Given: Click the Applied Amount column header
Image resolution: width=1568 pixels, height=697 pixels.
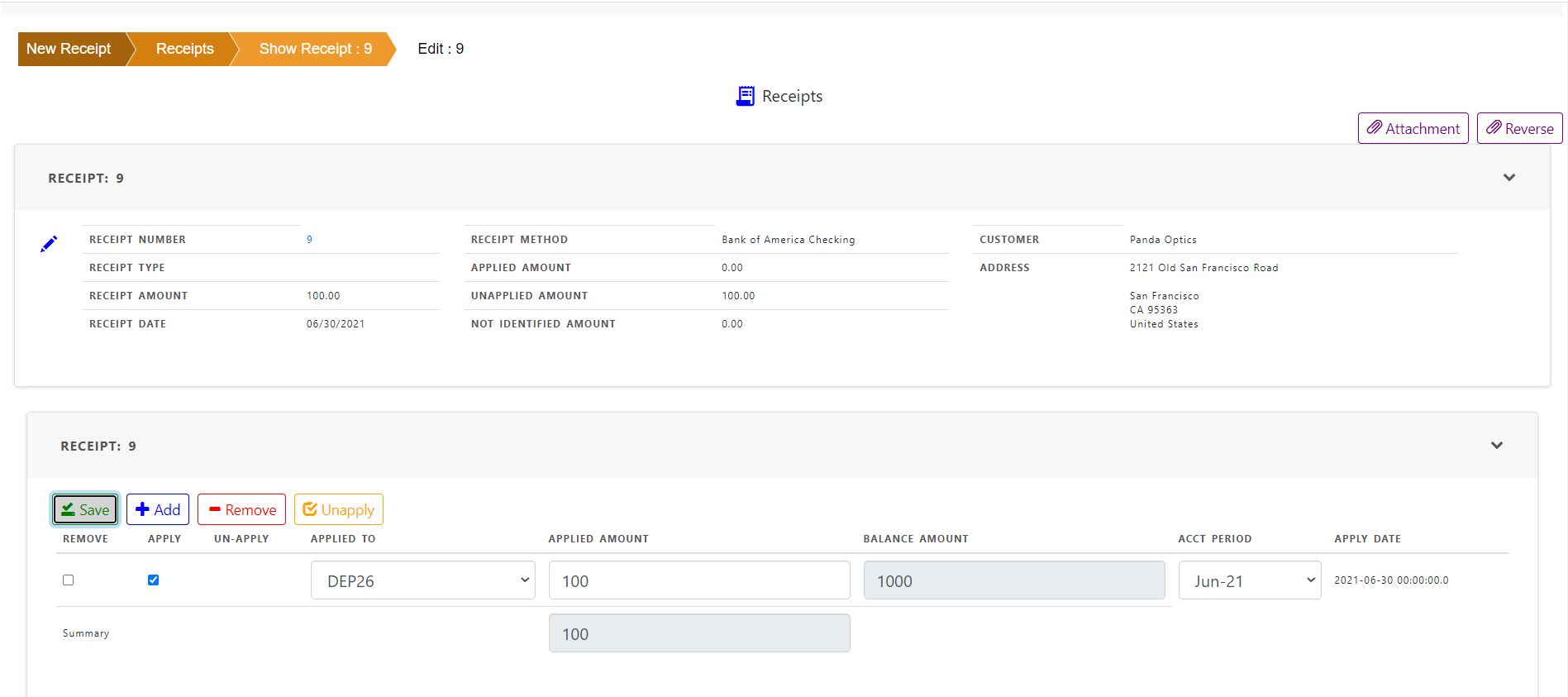Looking at the screenshot, I should [598, 539].
